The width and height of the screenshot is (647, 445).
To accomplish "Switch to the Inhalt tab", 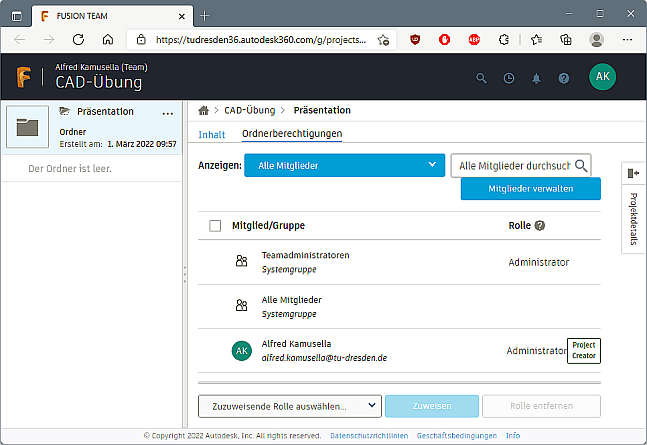I will [x=212, y=134].
